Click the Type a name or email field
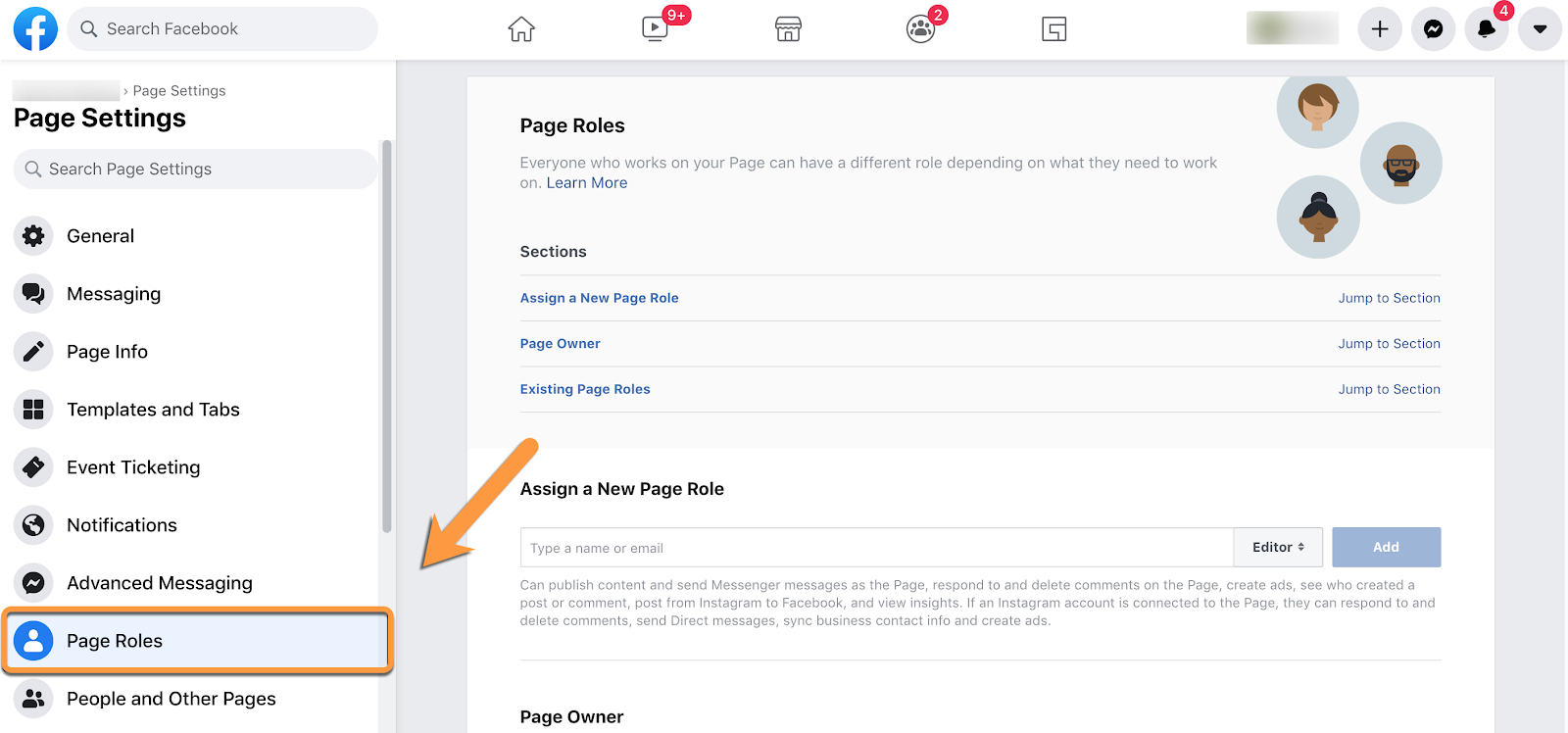The image size is (1568, 733). 876,548
